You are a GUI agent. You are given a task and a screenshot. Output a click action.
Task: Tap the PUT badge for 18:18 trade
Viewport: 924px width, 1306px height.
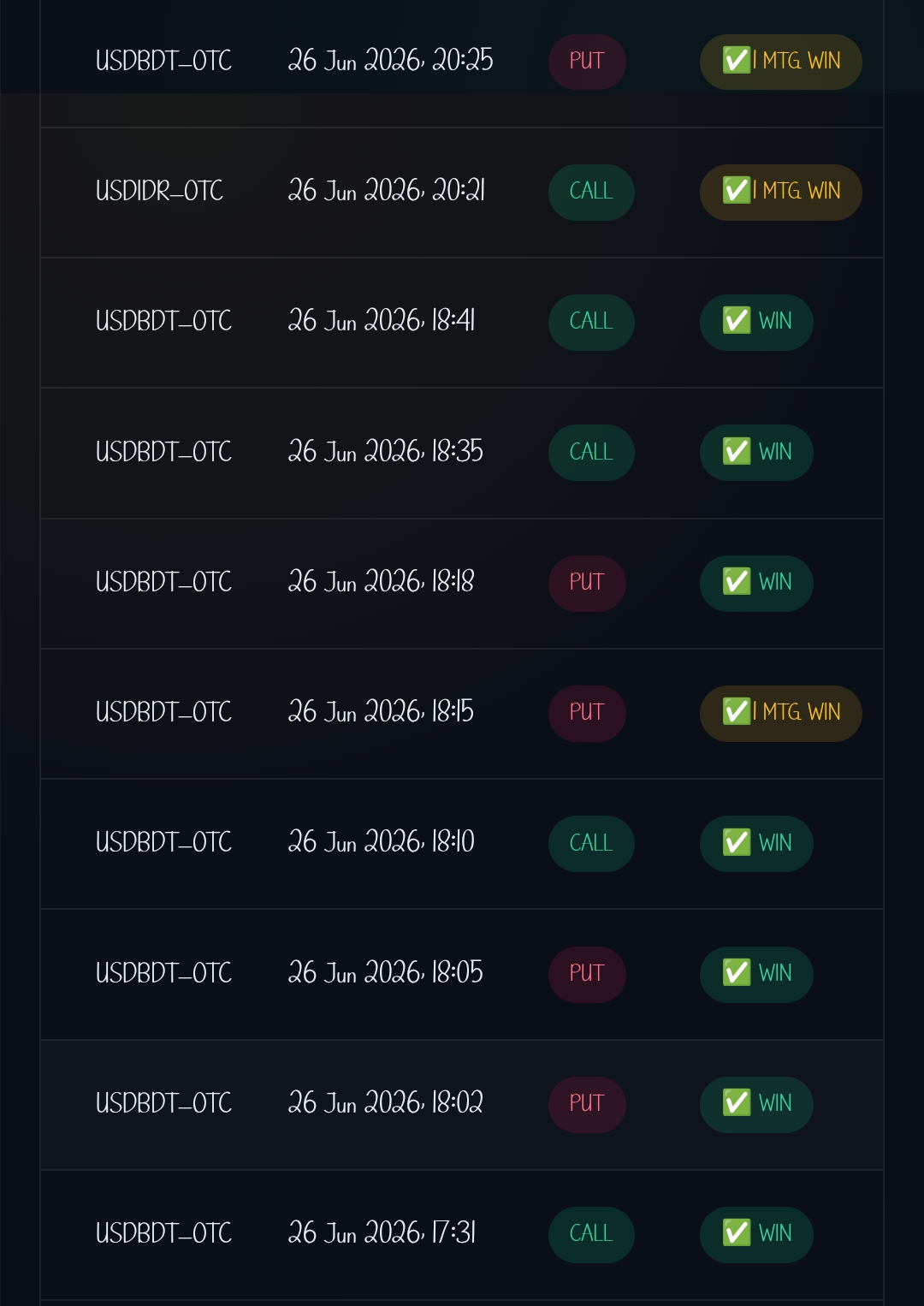[587, 583]
